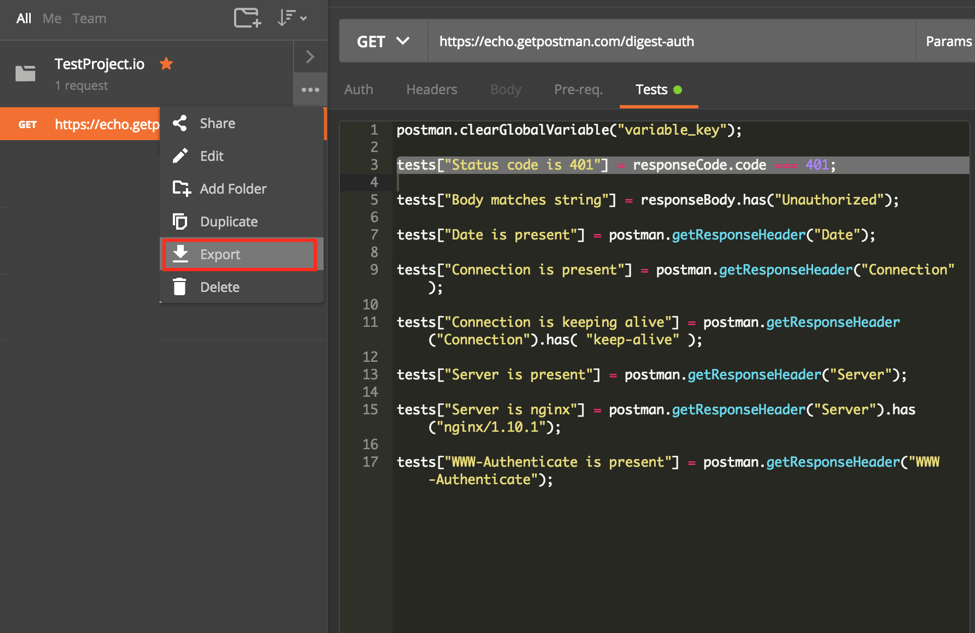The image size is (975, 633).
Task: Select the GET echo.getpostman request in sidebar
Action: coord(80,124)
